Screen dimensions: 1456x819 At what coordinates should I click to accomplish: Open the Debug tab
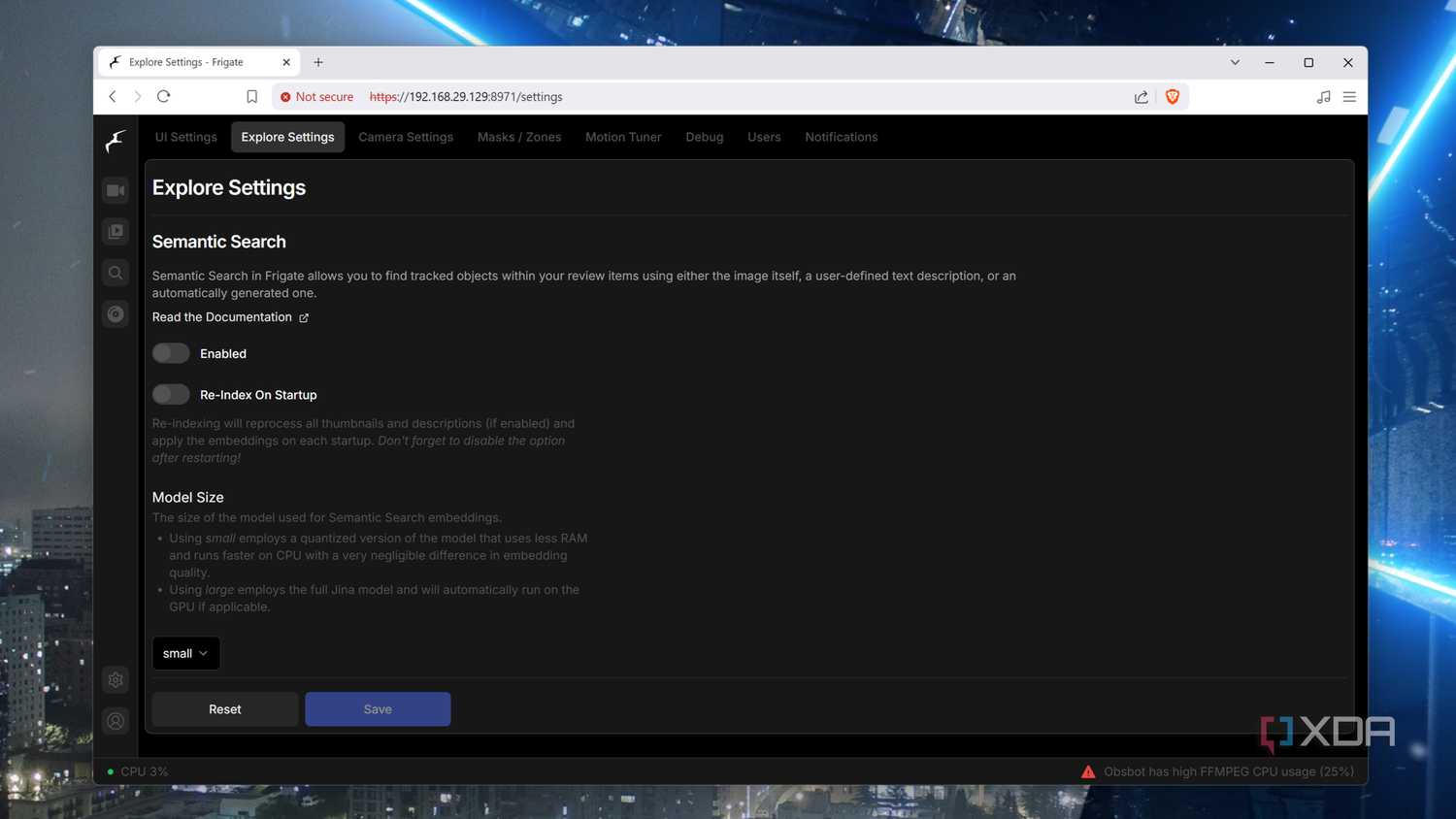(x=705, y=137)
